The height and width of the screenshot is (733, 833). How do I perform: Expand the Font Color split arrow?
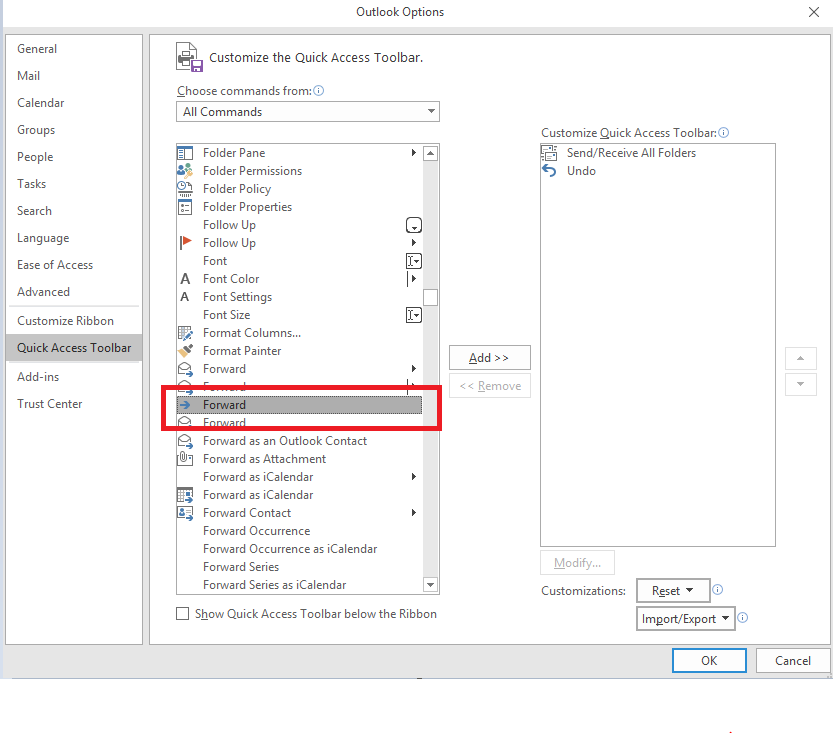coord(412,279)
